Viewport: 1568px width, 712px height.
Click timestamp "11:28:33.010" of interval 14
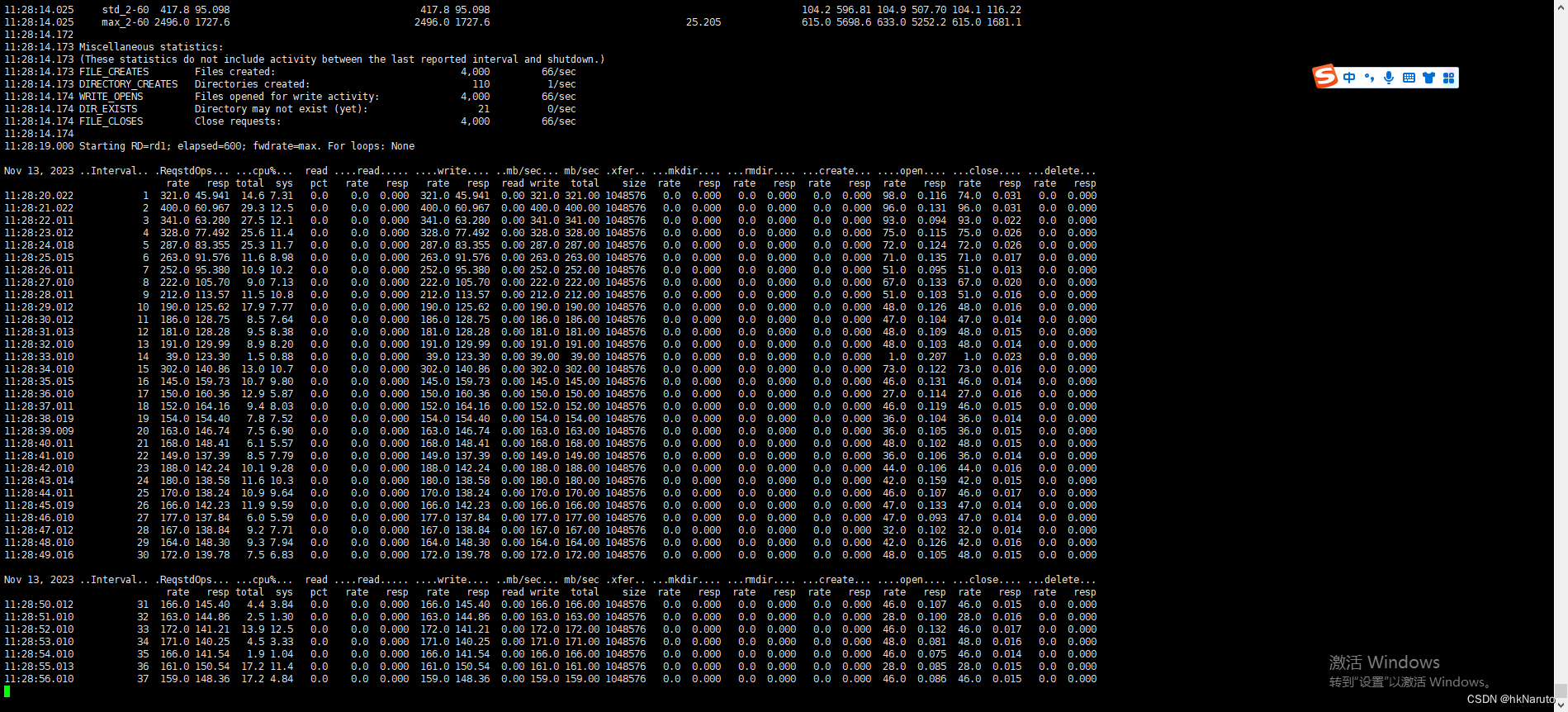point(39,357)
